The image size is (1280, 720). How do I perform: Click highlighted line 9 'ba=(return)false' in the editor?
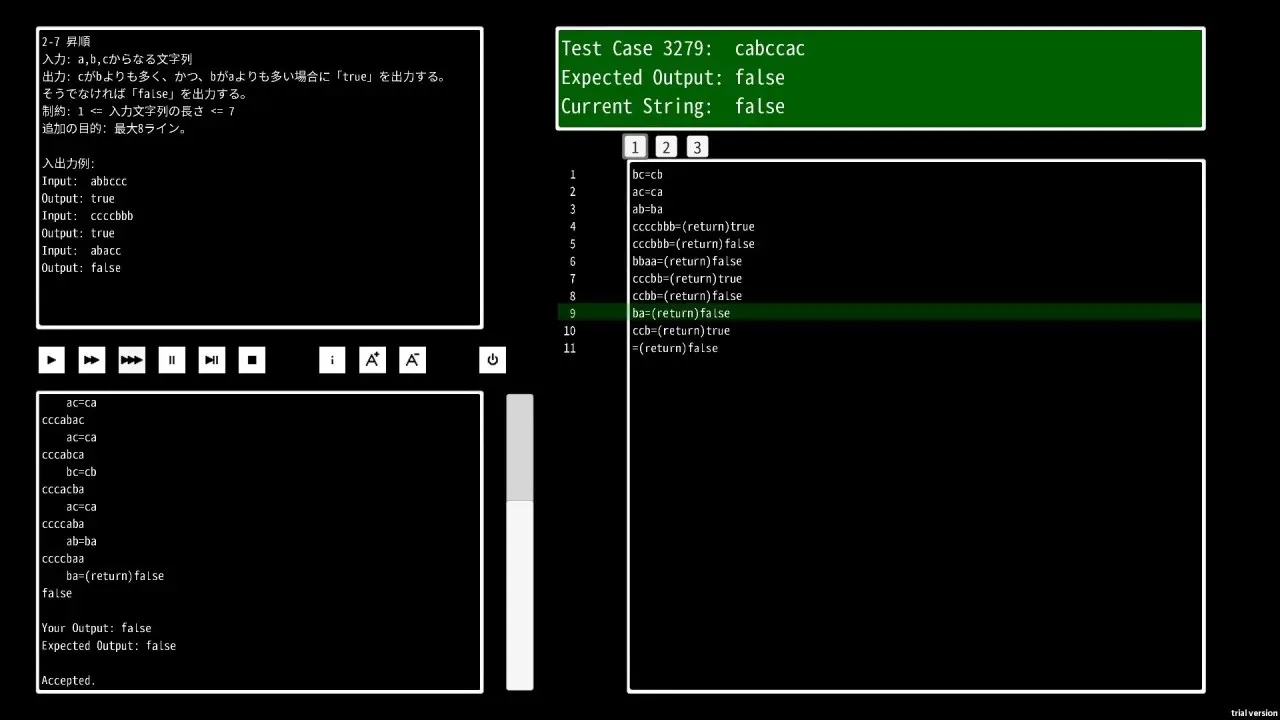[681, 313]
